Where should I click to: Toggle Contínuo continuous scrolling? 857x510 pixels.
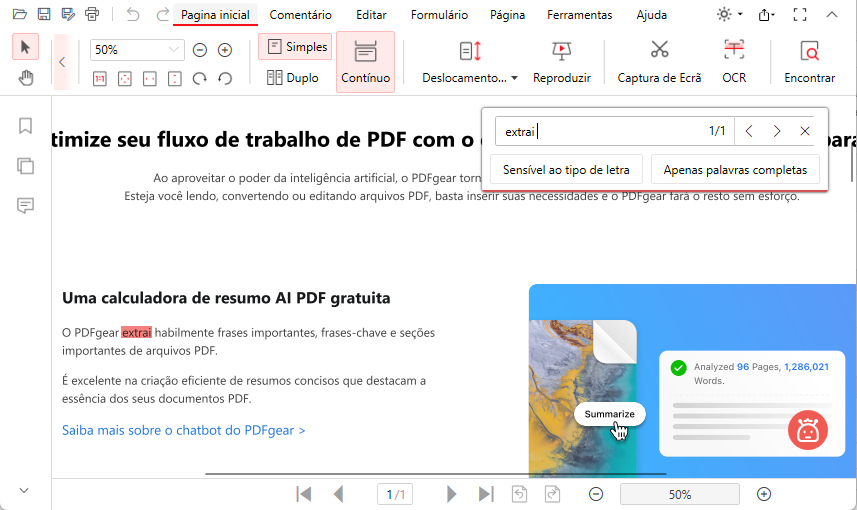[x=365, y=62]
